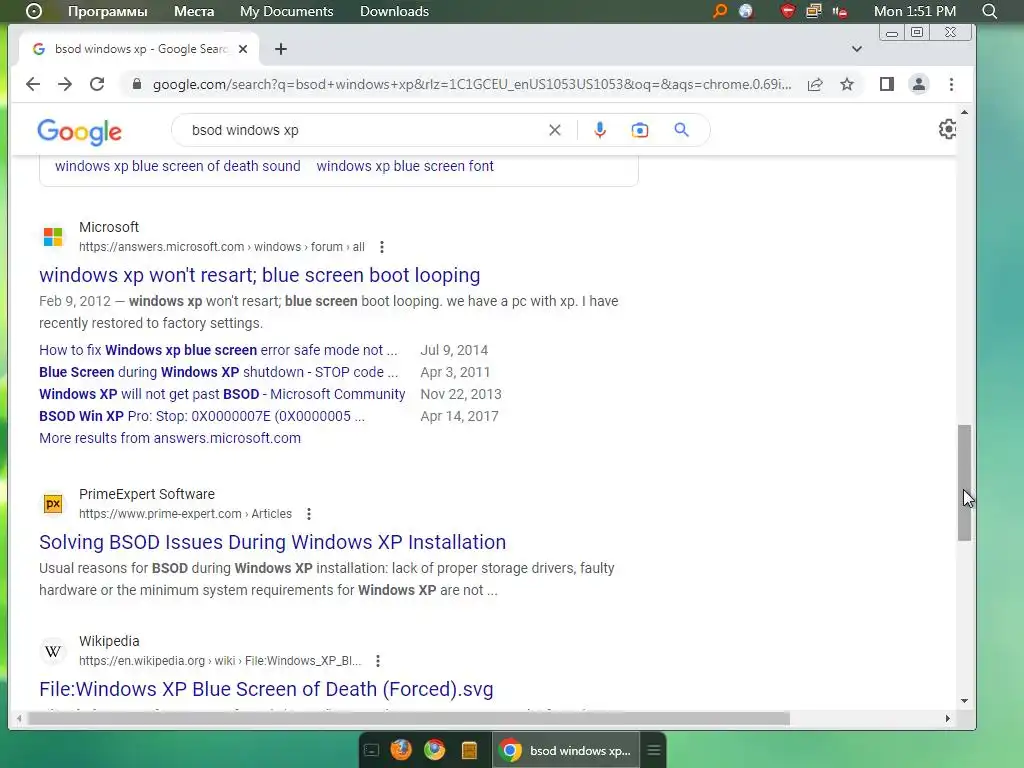Search windows xp blue screen of death sound
Image resolution: width=1024 pixels, height=768 pixels.
(178, 166)
